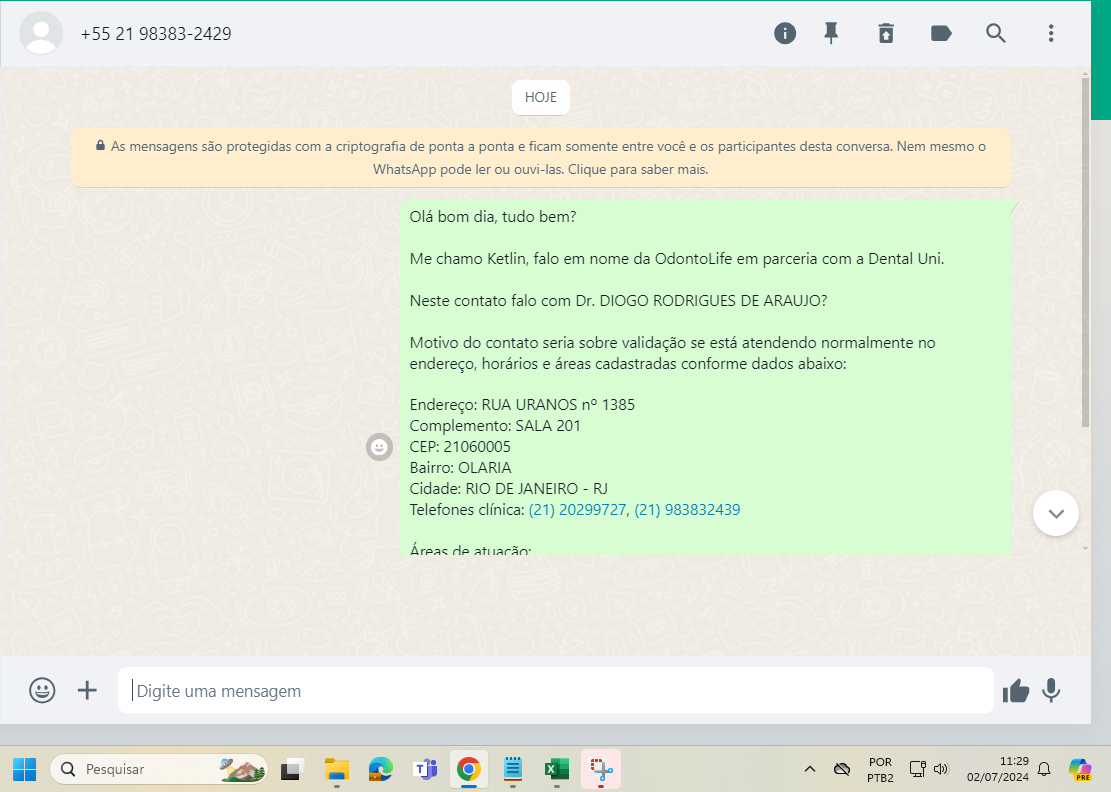Click the HOJE date badge

tap(541, 97)
